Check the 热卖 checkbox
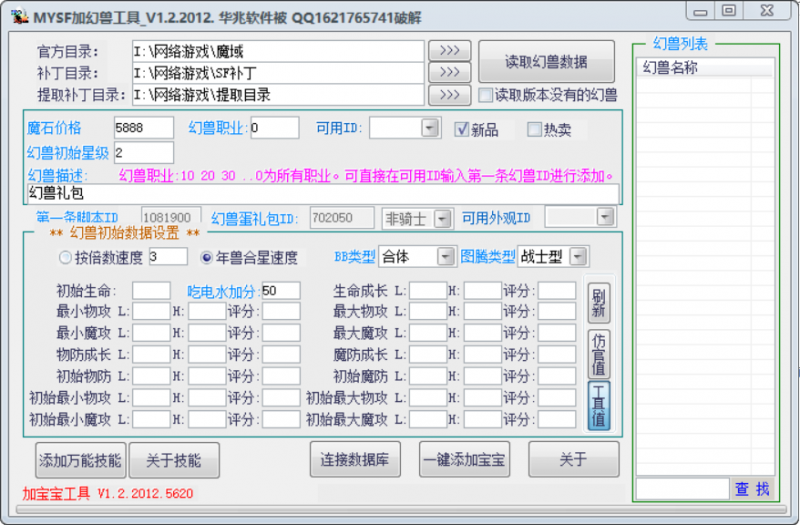This screenshot has height=525, width=800. [534, 130]
